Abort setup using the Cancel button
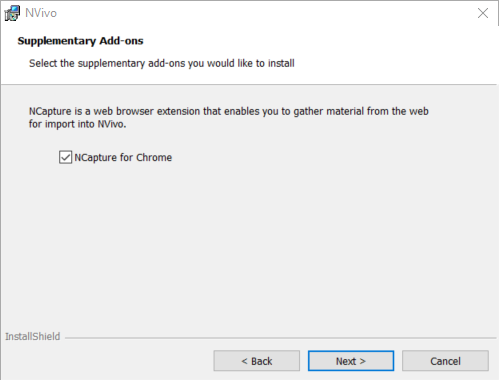 (445, 361)
